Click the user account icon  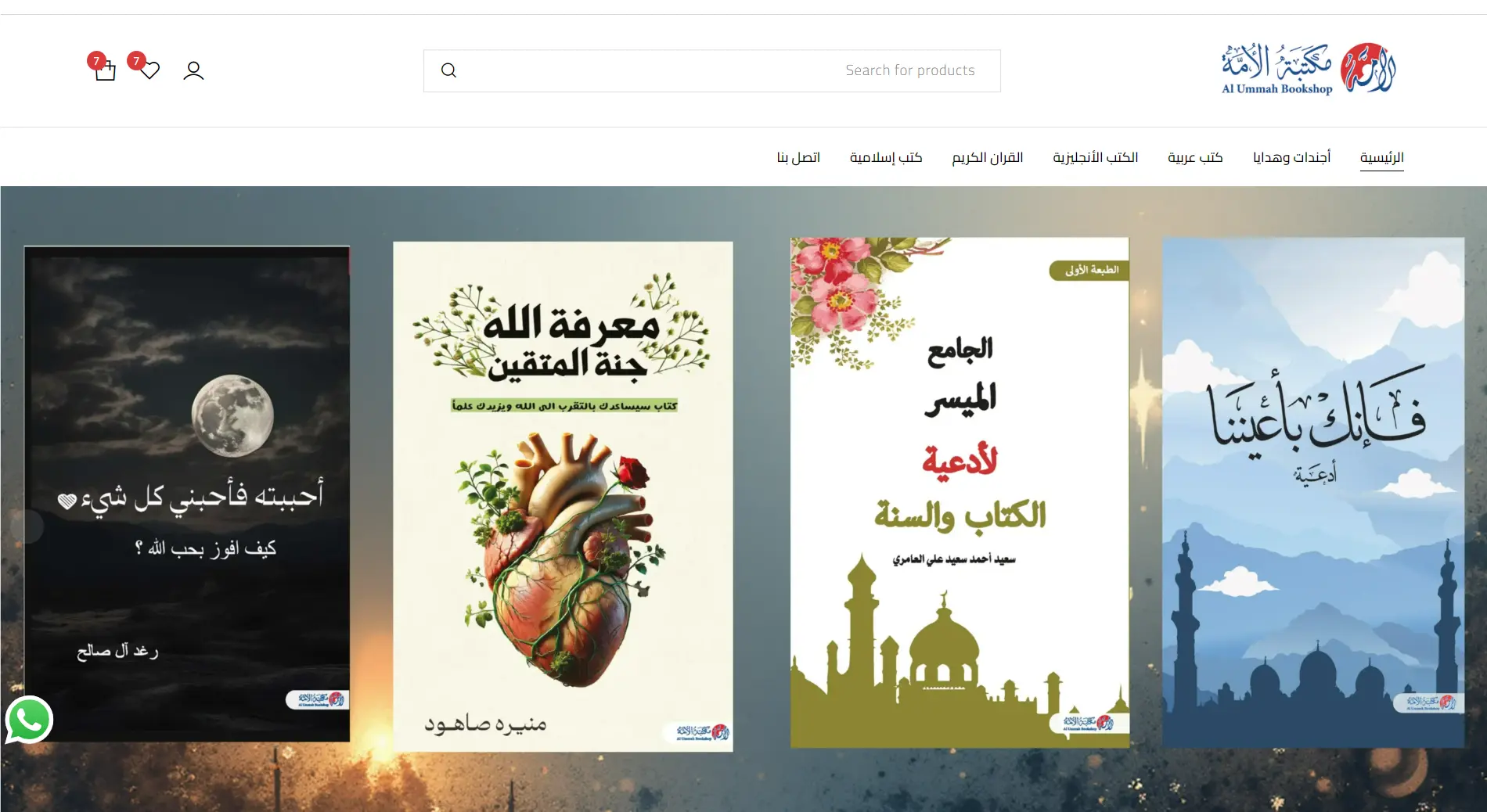pos(193,71)
